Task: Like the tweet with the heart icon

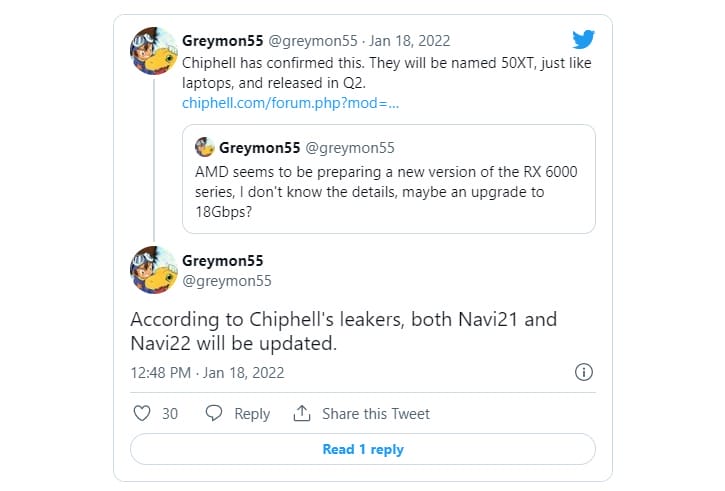Action: tap(141, 413)
